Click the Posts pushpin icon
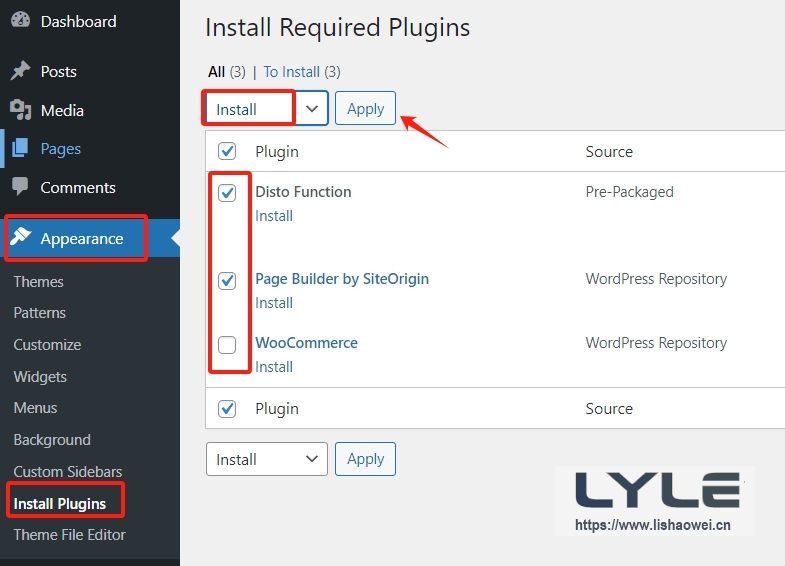The height and width of the screenshot is (566, 785). tap(20, 72)
